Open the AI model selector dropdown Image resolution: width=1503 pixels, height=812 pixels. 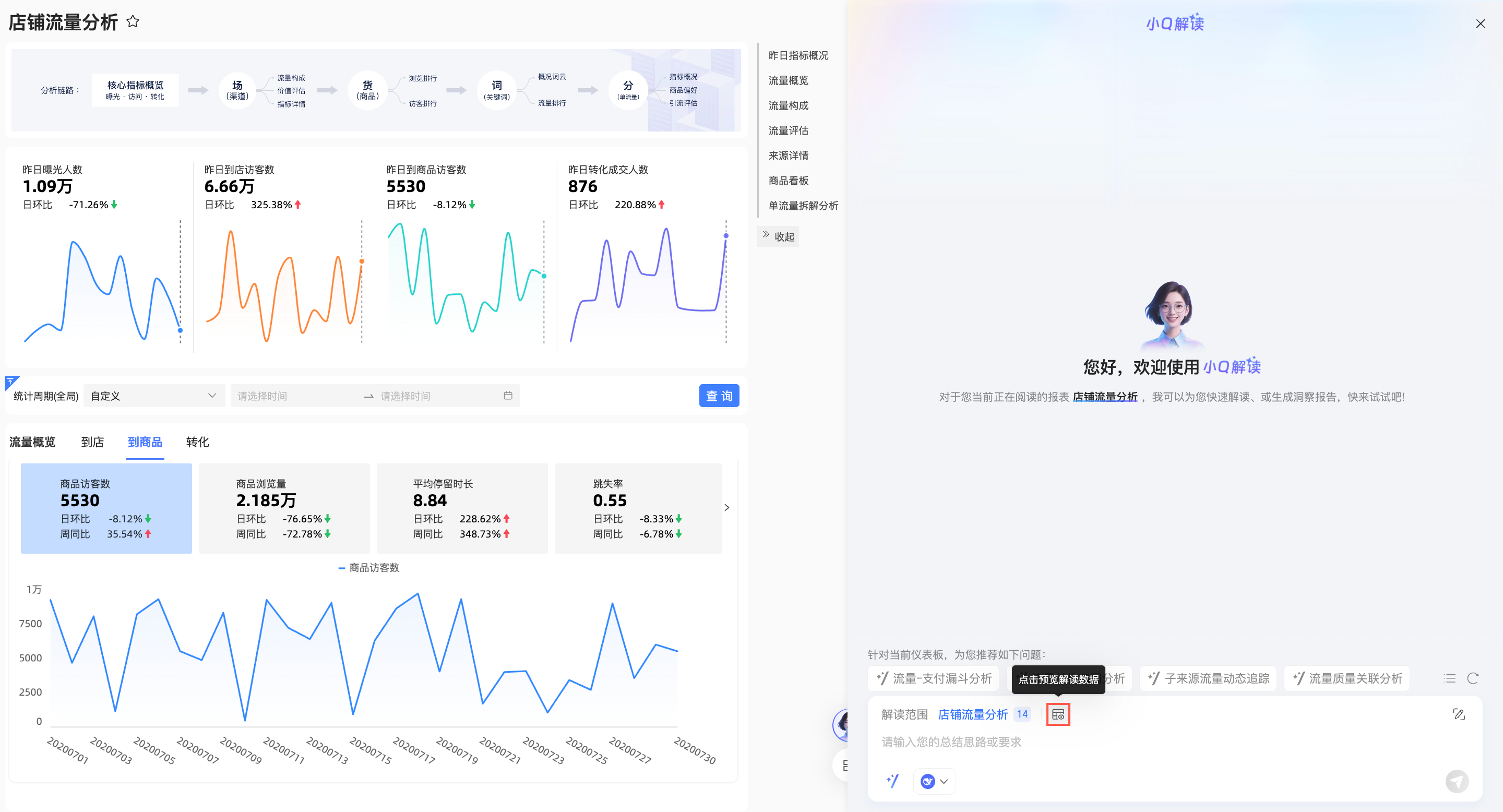pyautogui.click(x=935, y=781)
